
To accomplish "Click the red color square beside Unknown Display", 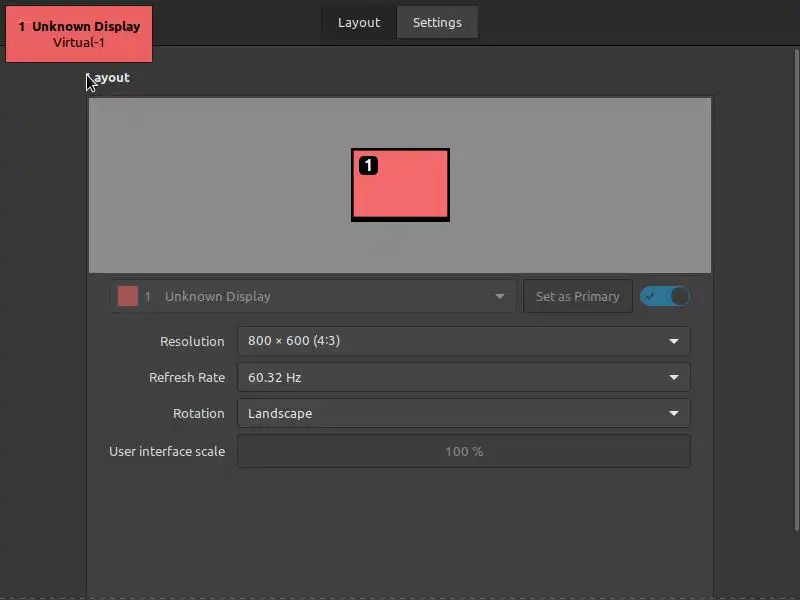I will tap(128, 296).
